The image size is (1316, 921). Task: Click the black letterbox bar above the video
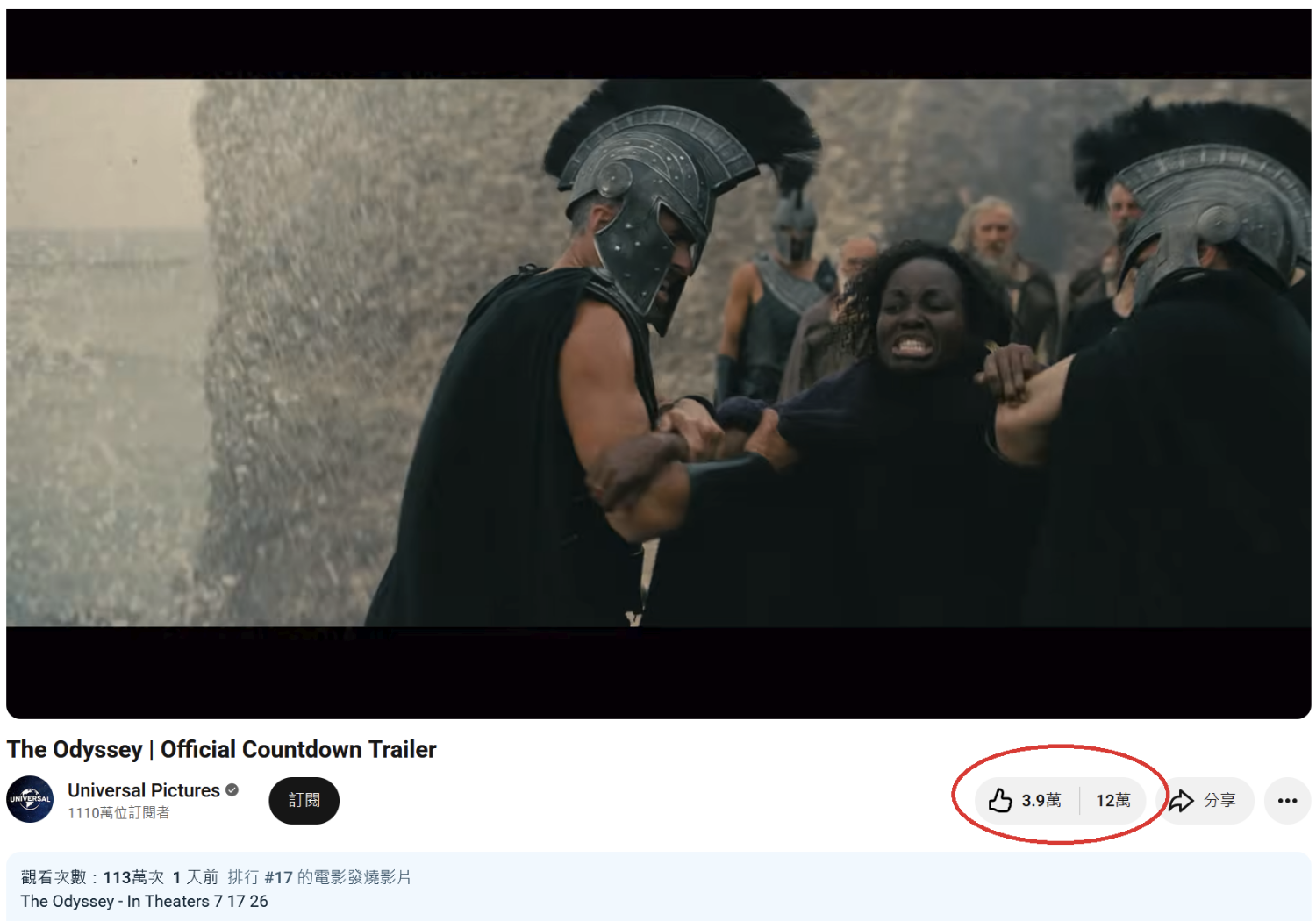click(x=658, y=44)
